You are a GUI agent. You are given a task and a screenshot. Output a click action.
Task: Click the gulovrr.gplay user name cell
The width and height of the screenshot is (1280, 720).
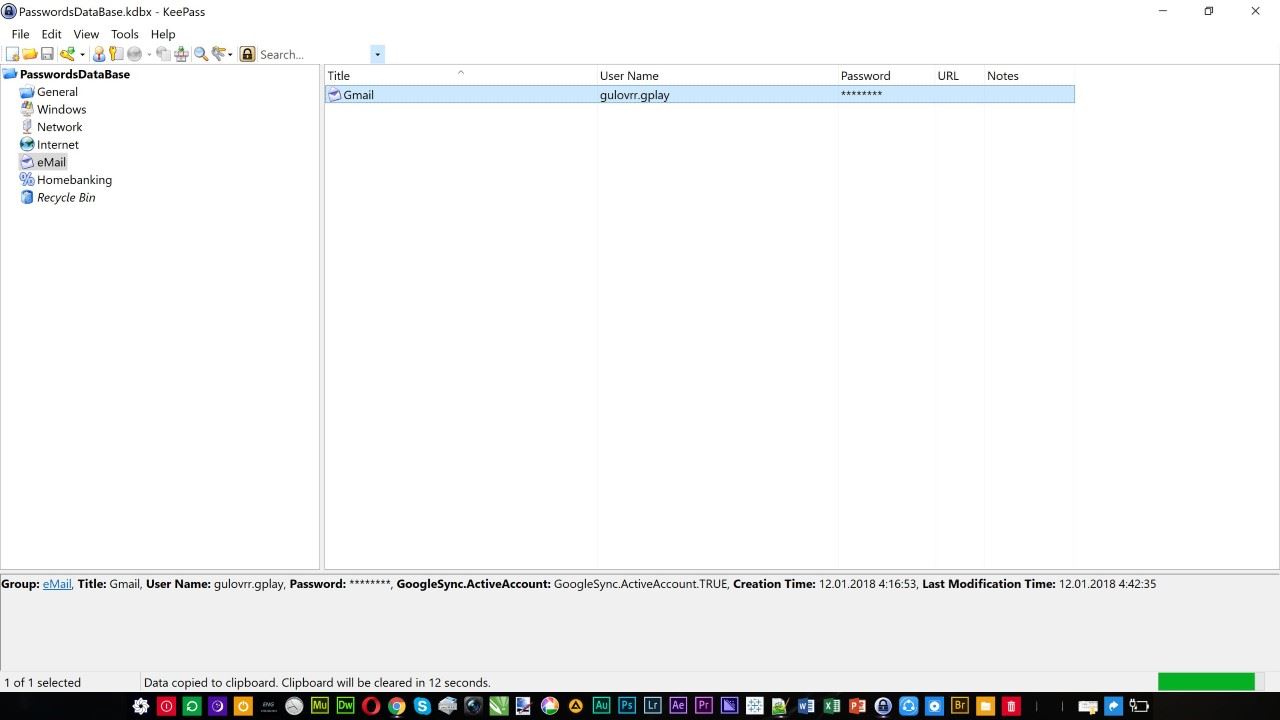pyautogui.click(x=635, y=95)
